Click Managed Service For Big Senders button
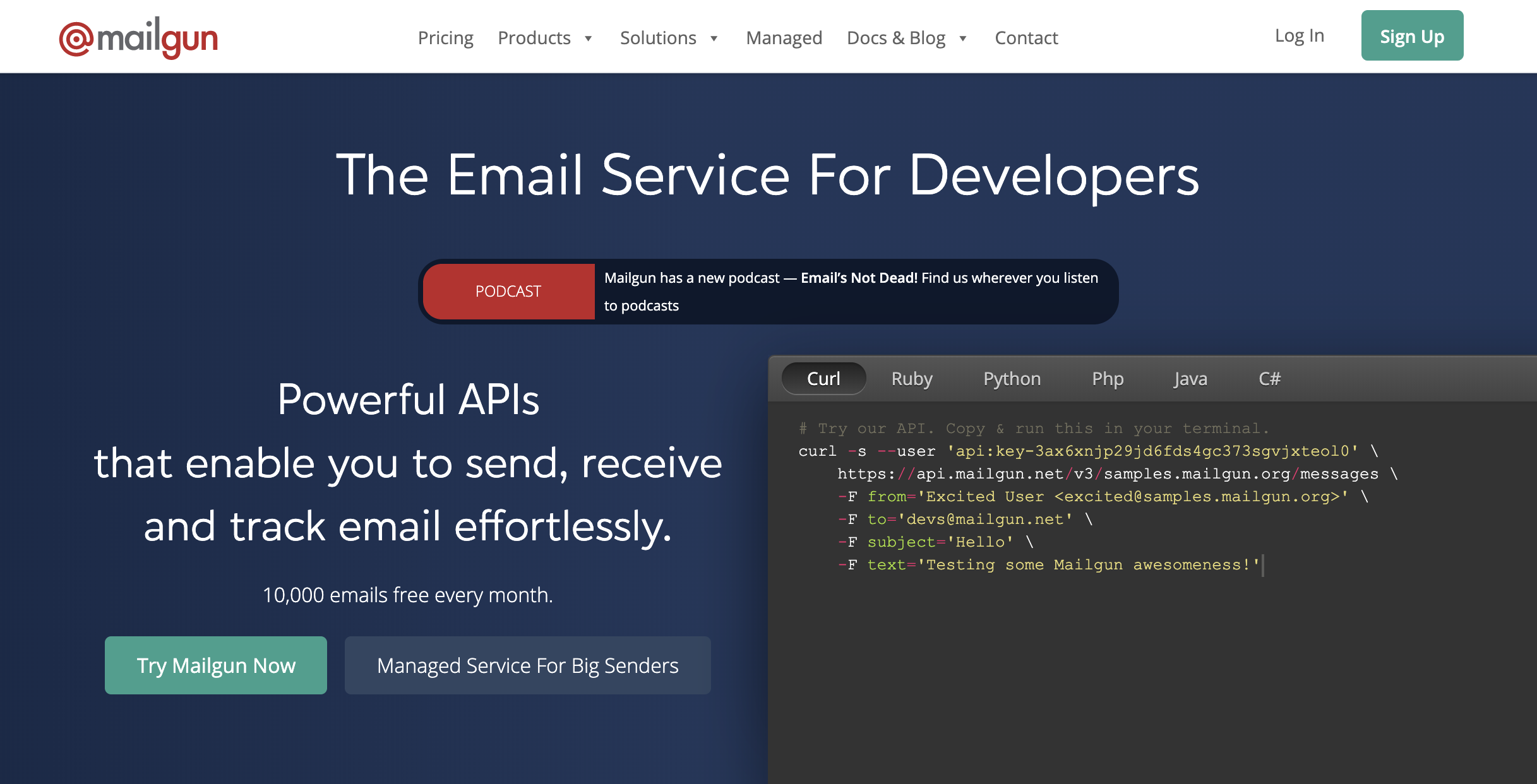Screen dimensions: 1537x784 coord(528,665)
